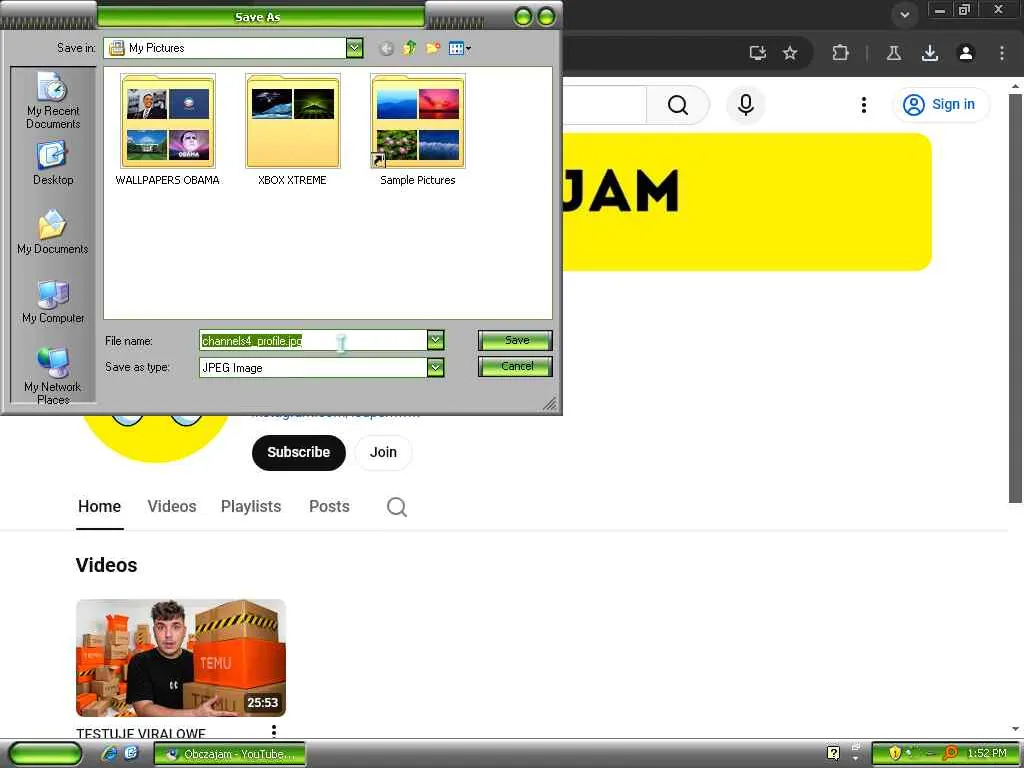Image resolution: width=1024 pixels, height=768 pixels.
Task: Click the Back arrow in Save As toolbar
Action: pos(387,48)
